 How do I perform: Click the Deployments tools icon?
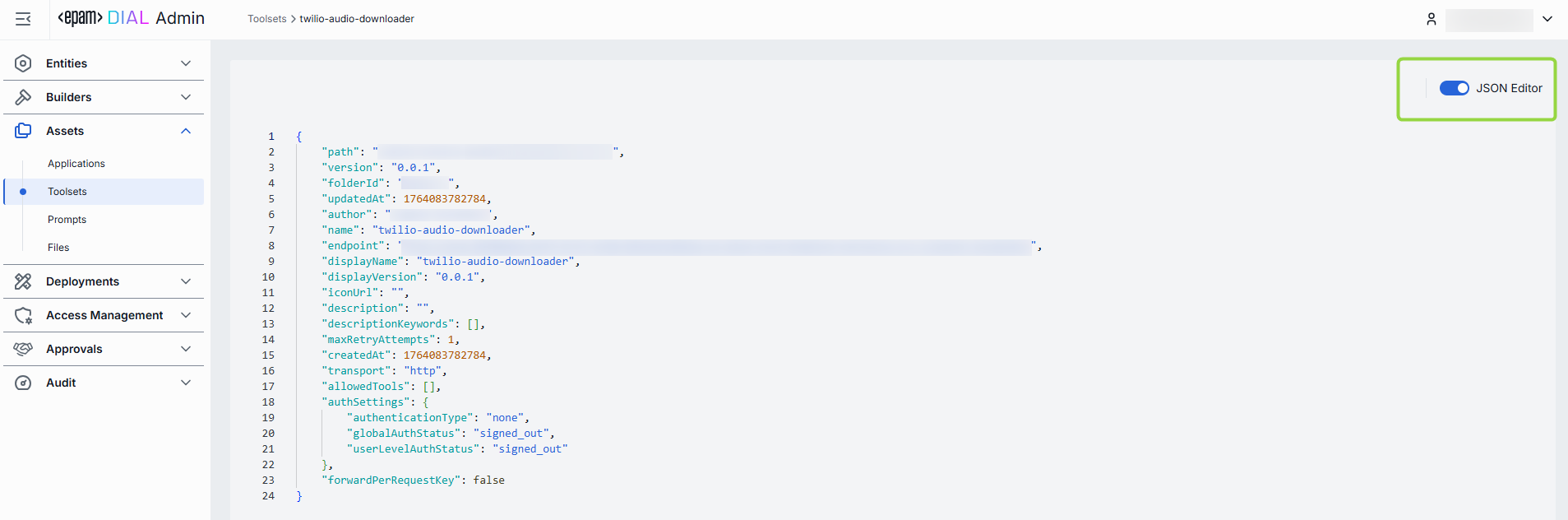pyautogui.click(x=23, y=281)
